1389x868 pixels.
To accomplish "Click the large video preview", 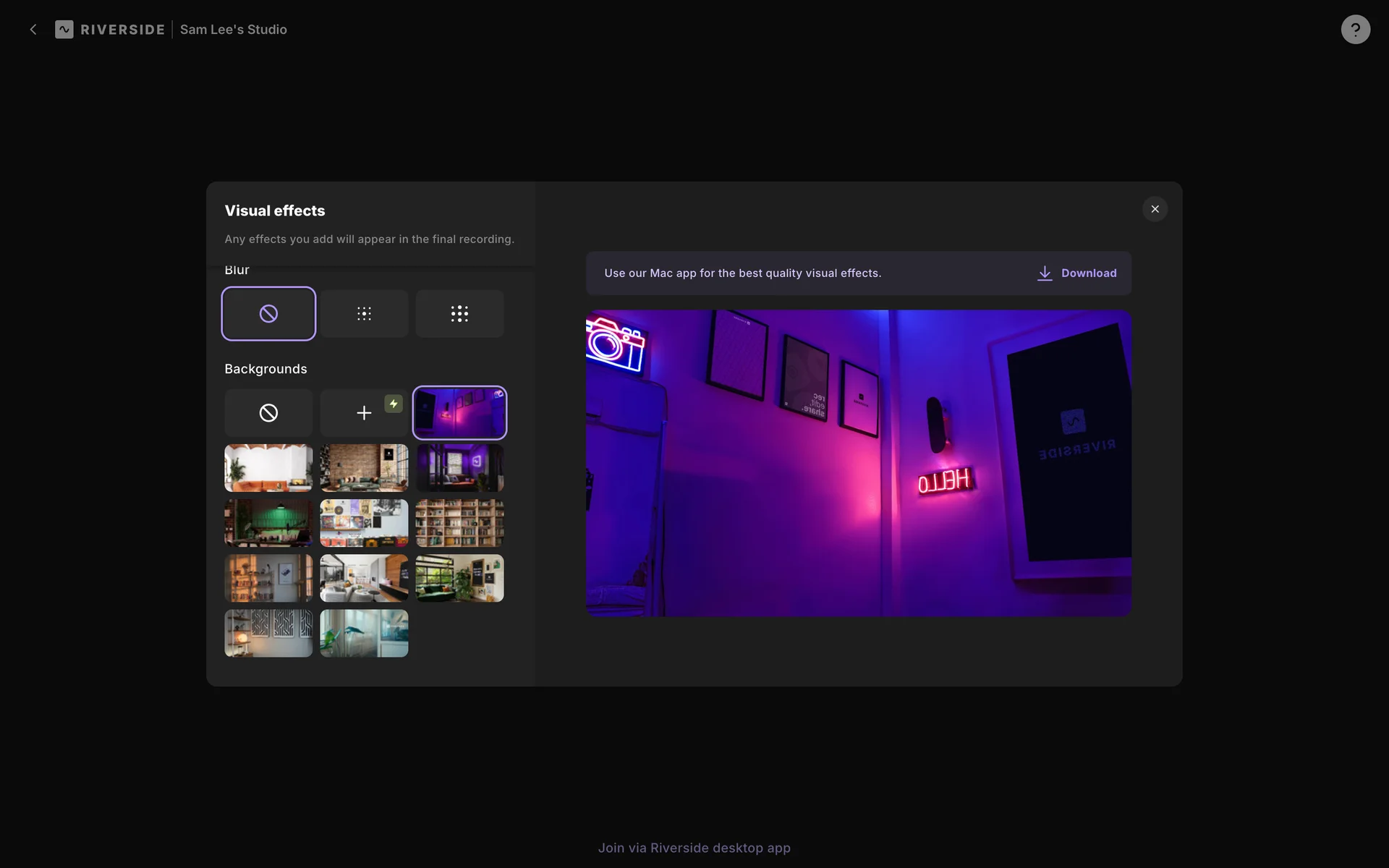I will point(858,463).
